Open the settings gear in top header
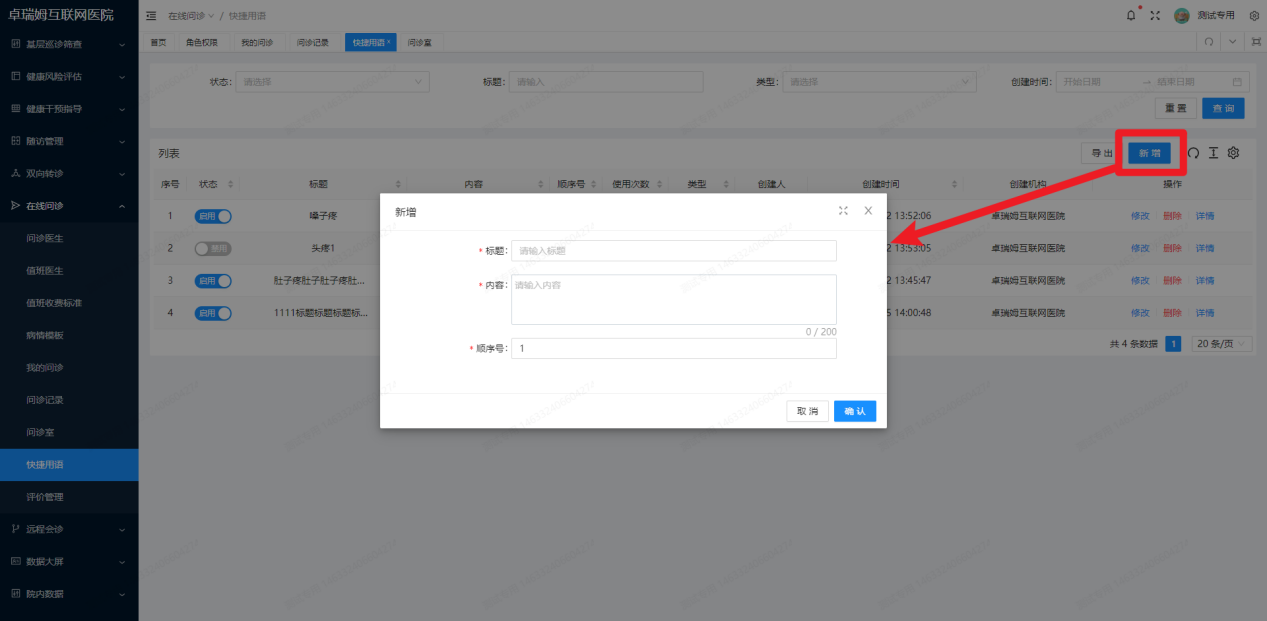Screen dimensions: 1267x621 [1254, 16]
